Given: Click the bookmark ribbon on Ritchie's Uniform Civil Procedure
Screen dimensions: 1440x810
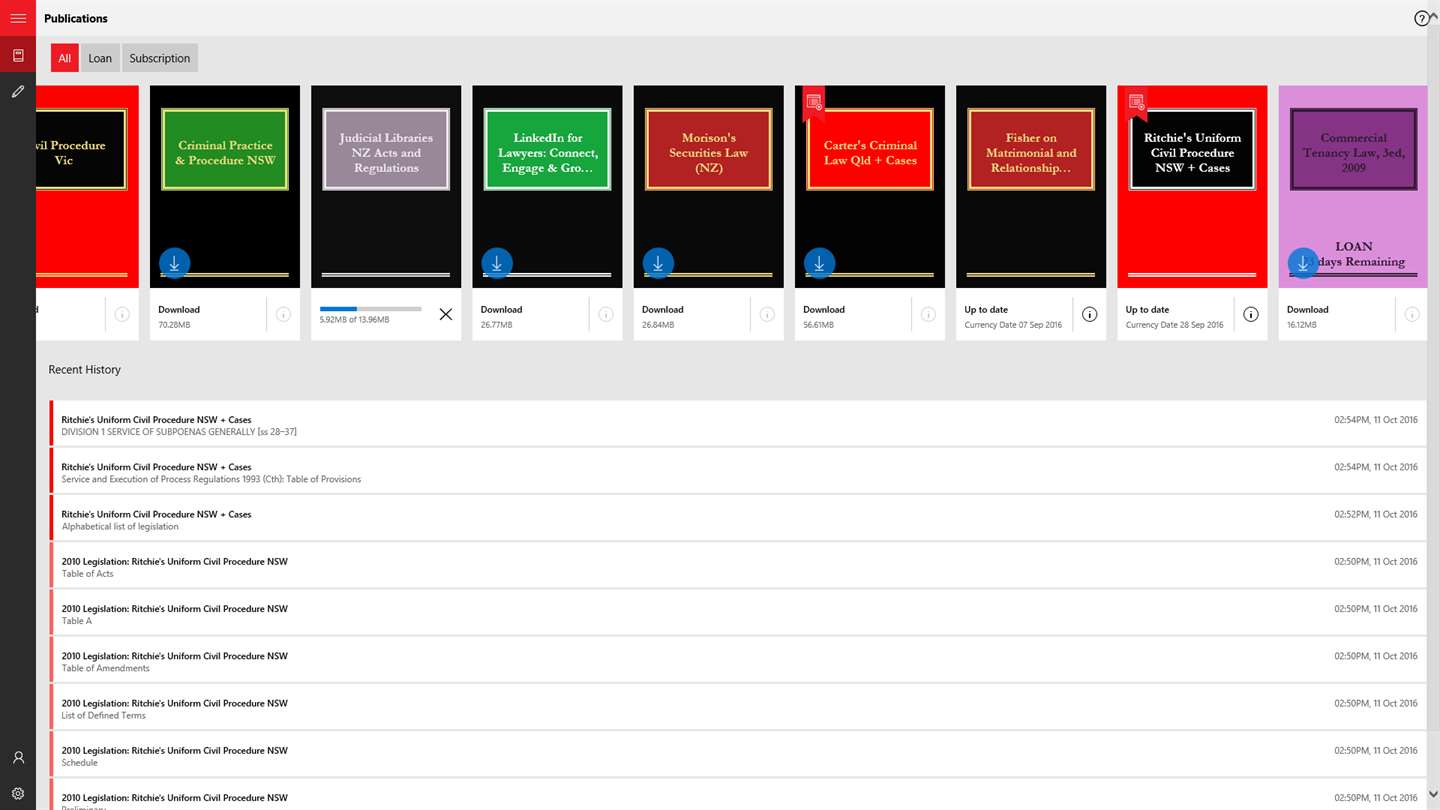Looking at the screenshot, I should pos(1137,102).
